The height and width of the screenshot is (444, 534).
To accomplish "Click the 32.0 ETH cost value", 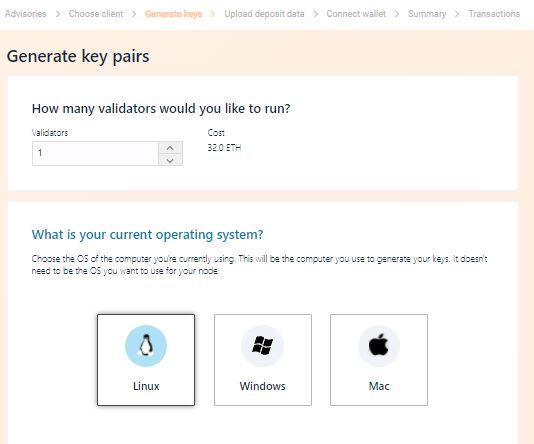I will pos(224,148).
